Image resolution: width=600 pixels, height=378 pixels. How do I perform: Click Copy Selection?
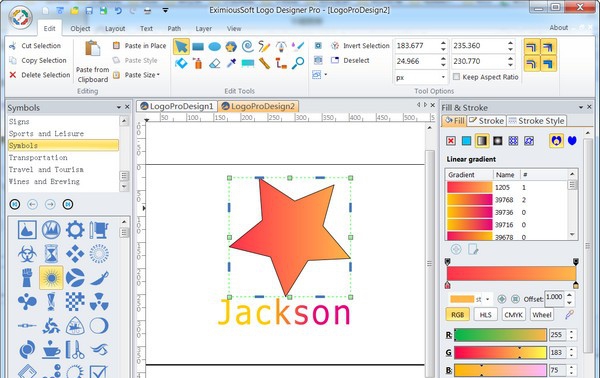coord(38,60)
